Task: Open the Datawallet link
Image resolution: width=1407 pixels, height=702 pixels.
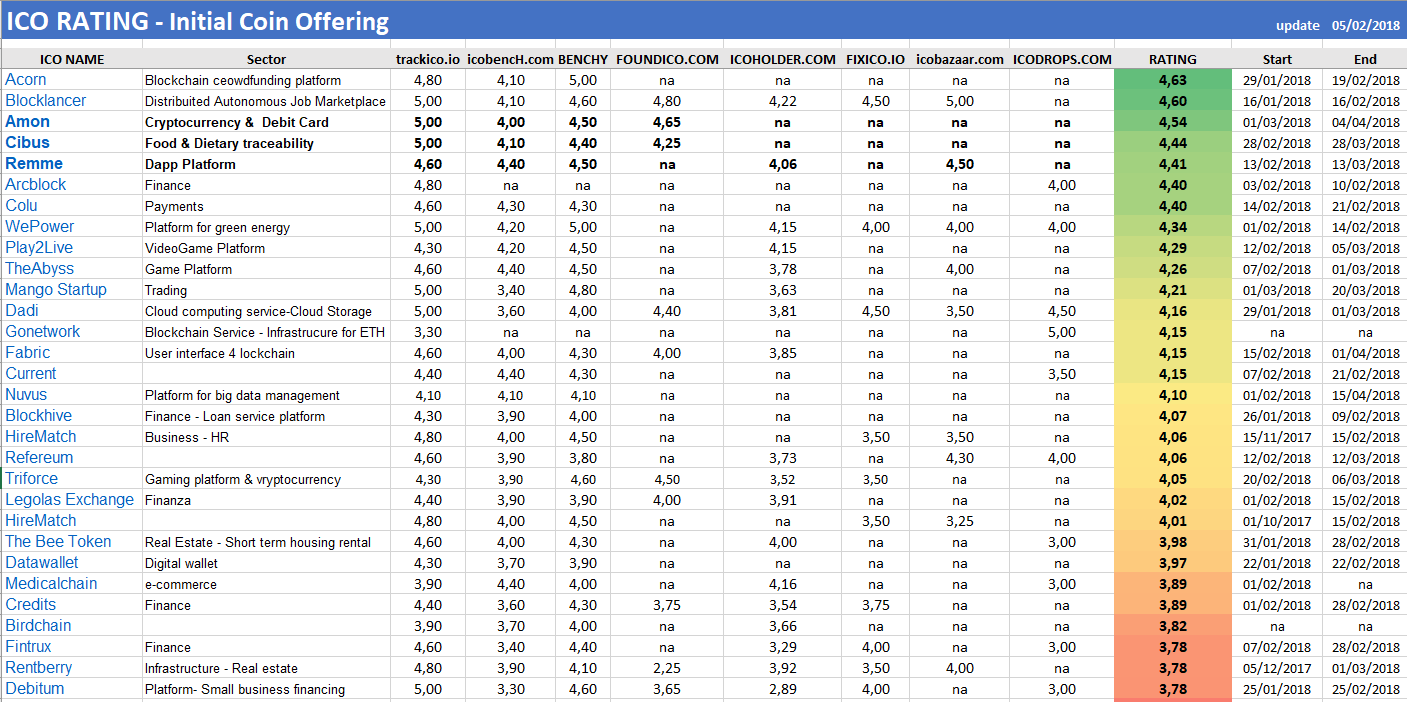Action: pyautogui.click(x=42, y=563)
